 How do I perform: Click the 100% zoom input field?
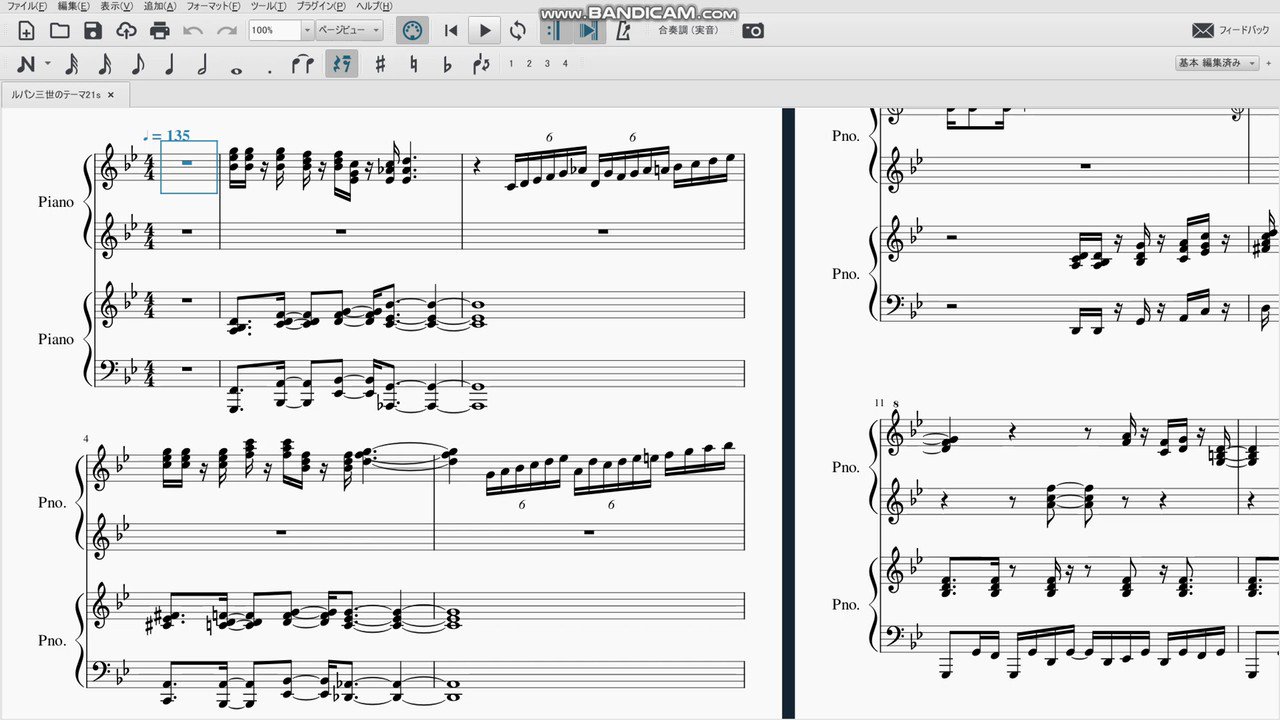(275, 30)
